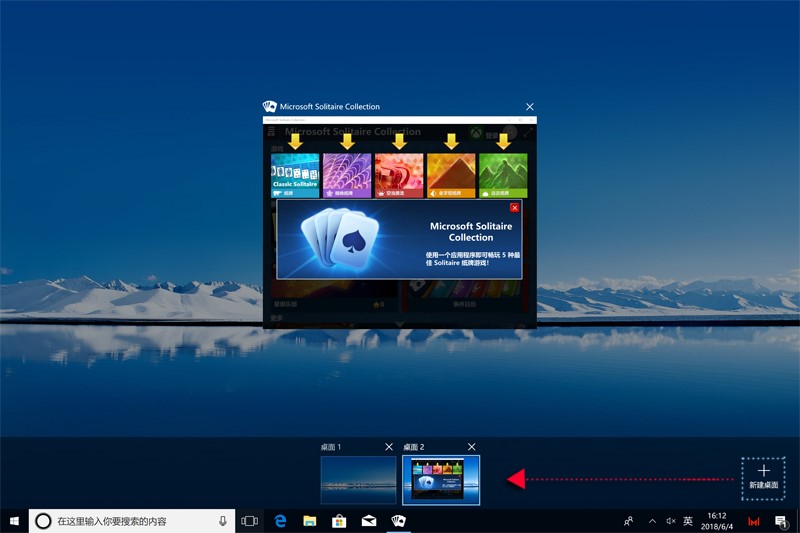Screen dimensions: 800x533
Task: Switch the 英 input language indicator
Action: [688, 521]
